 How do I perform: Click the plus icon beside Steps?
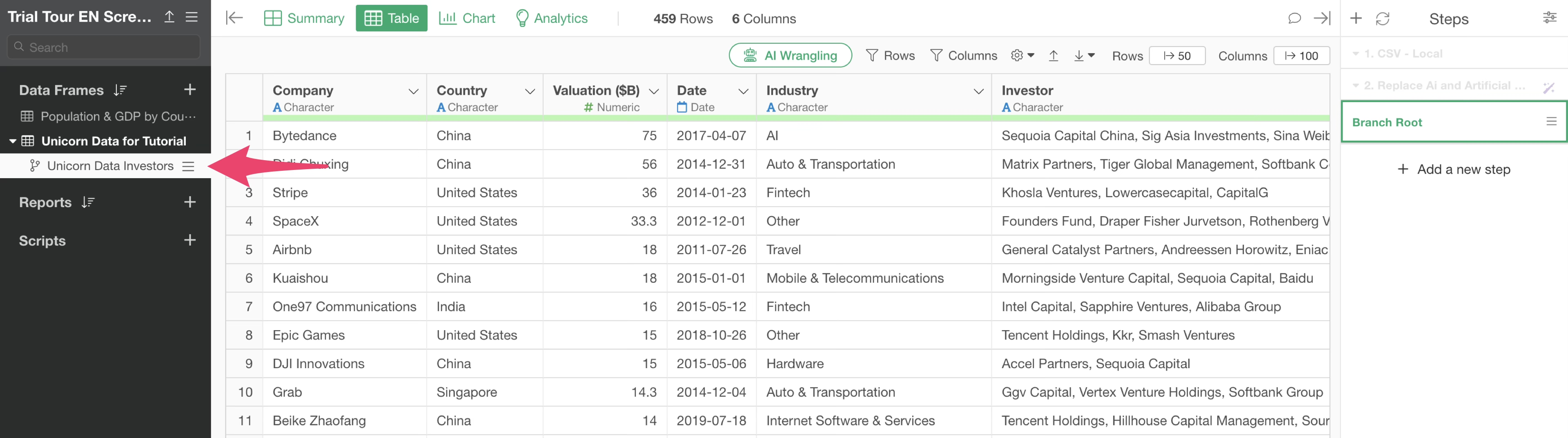[1356, 18]
